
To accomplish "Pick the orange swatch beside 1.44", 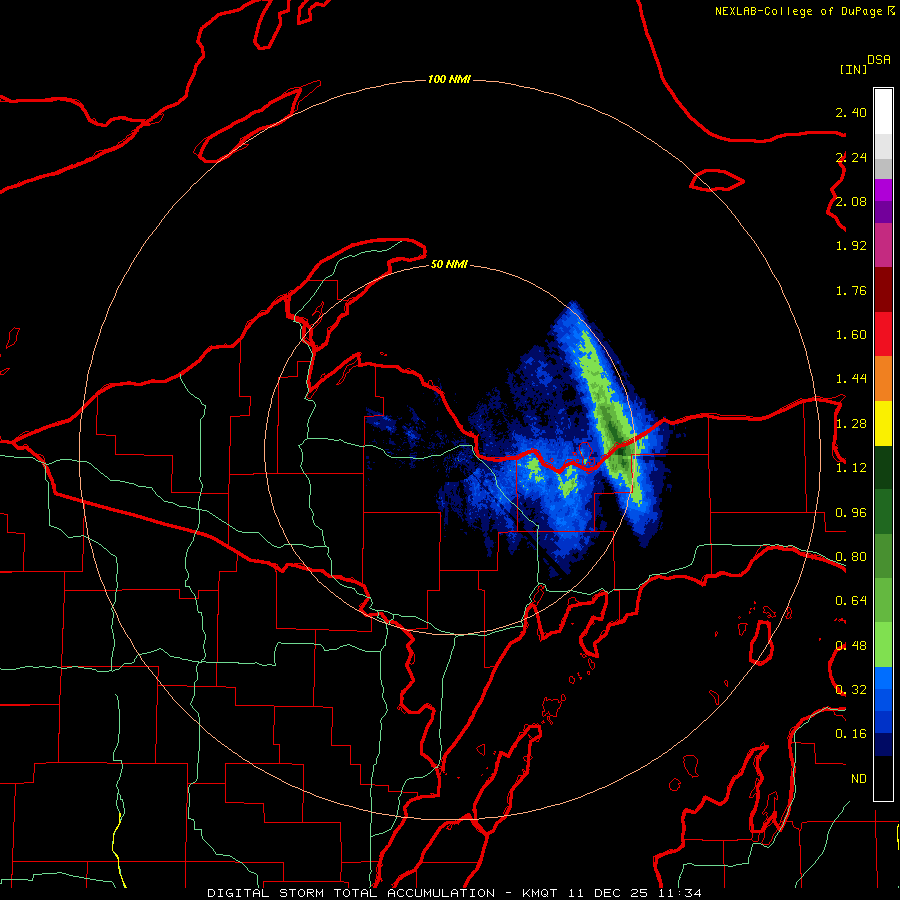I will coord(883,379).
